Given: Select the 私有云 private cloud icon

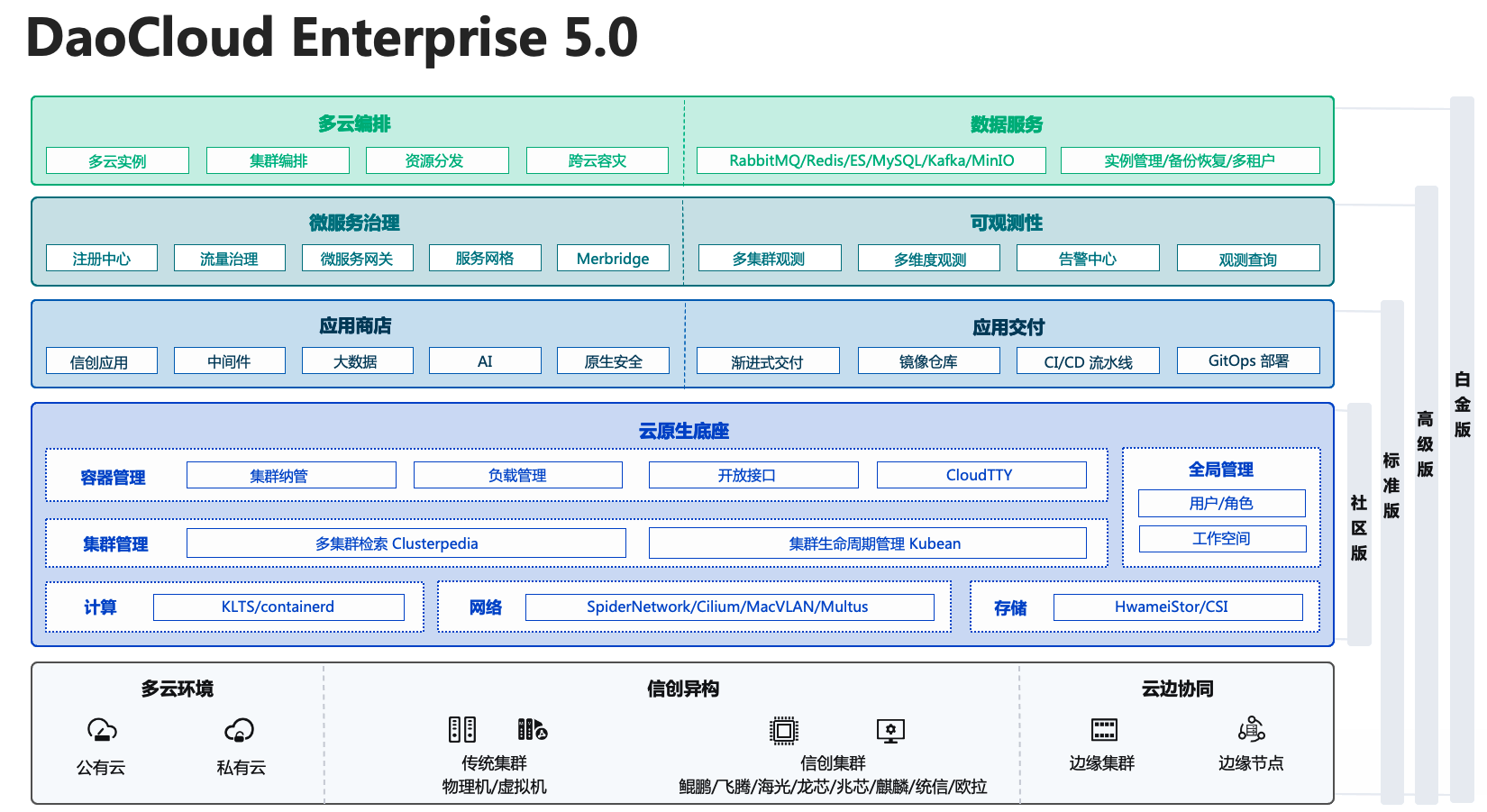Looking at the screenshot, I should [x=239, y=729].
